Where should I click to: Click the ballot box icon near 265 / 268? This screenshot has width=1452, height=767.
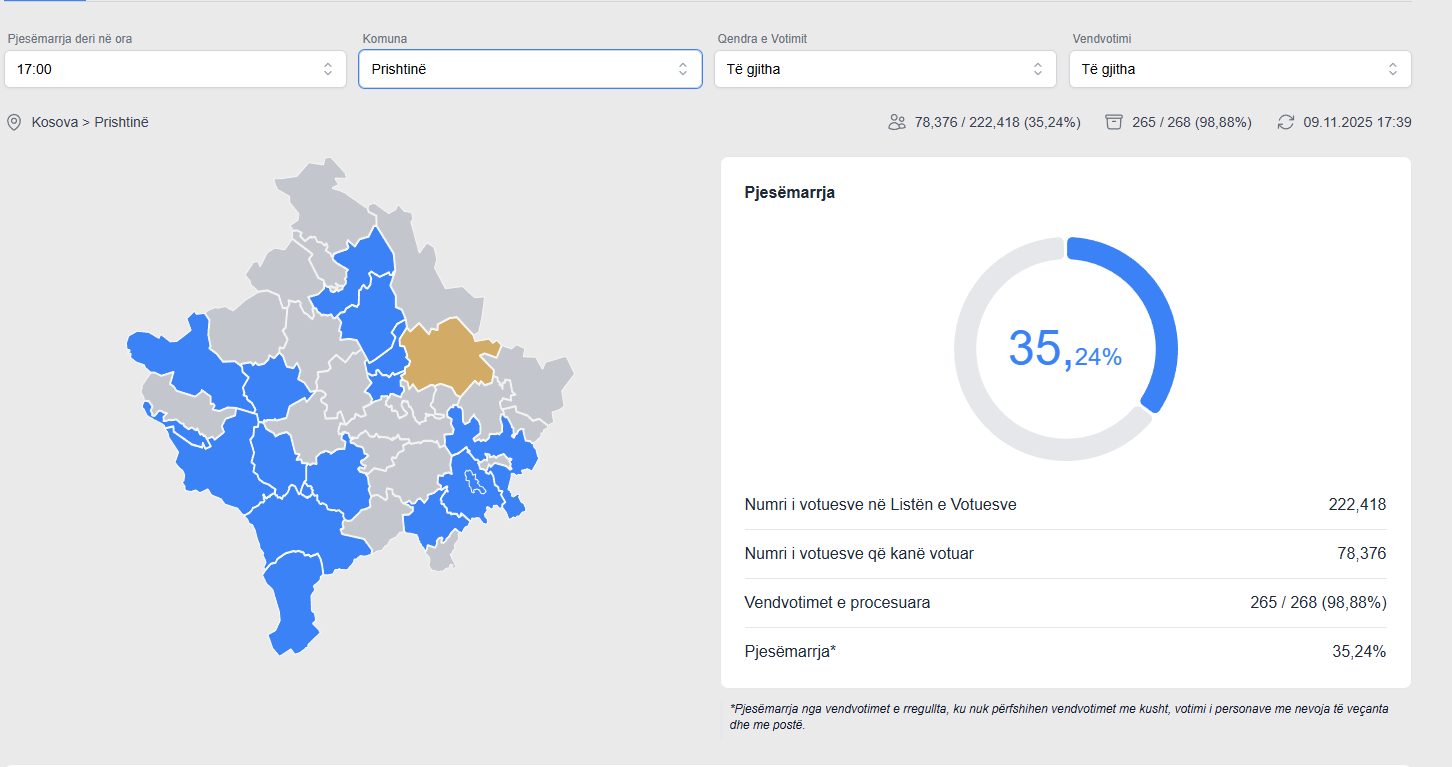tap(1114, 122)
